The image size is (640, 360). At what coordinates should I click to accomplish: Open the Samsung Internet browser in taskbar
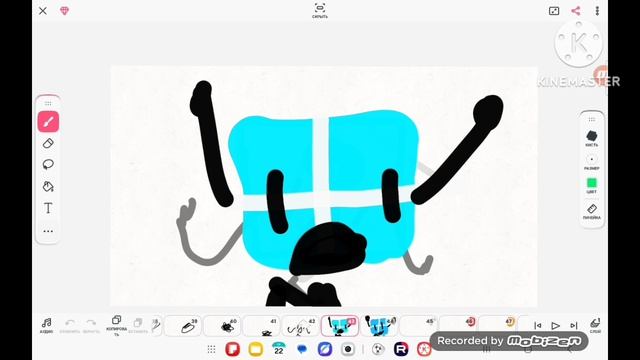[x=325, y=349]
